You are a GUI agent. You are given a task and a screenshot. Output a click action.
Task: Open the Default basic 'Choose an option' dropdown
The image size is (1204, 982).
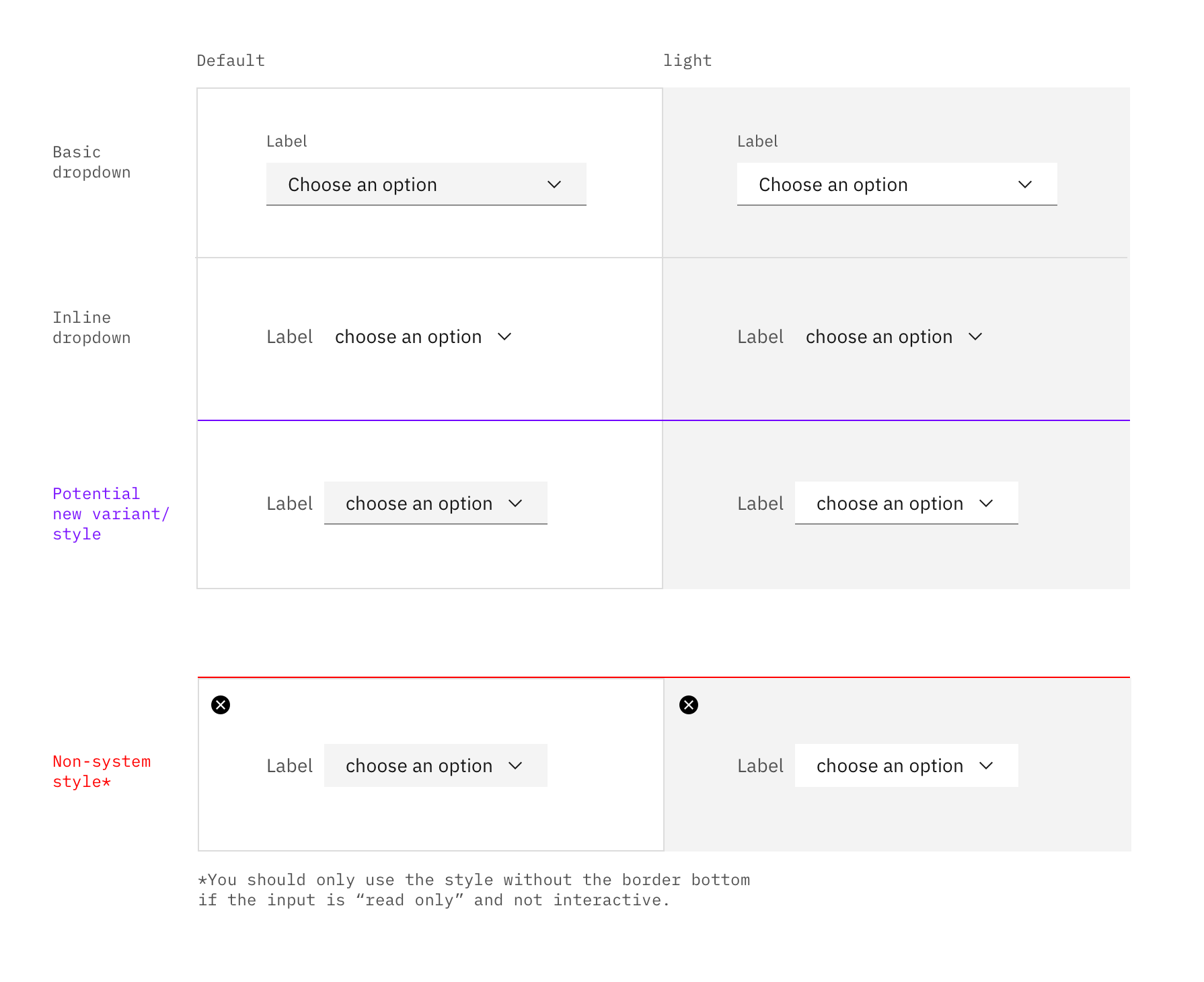coord(425,184)
